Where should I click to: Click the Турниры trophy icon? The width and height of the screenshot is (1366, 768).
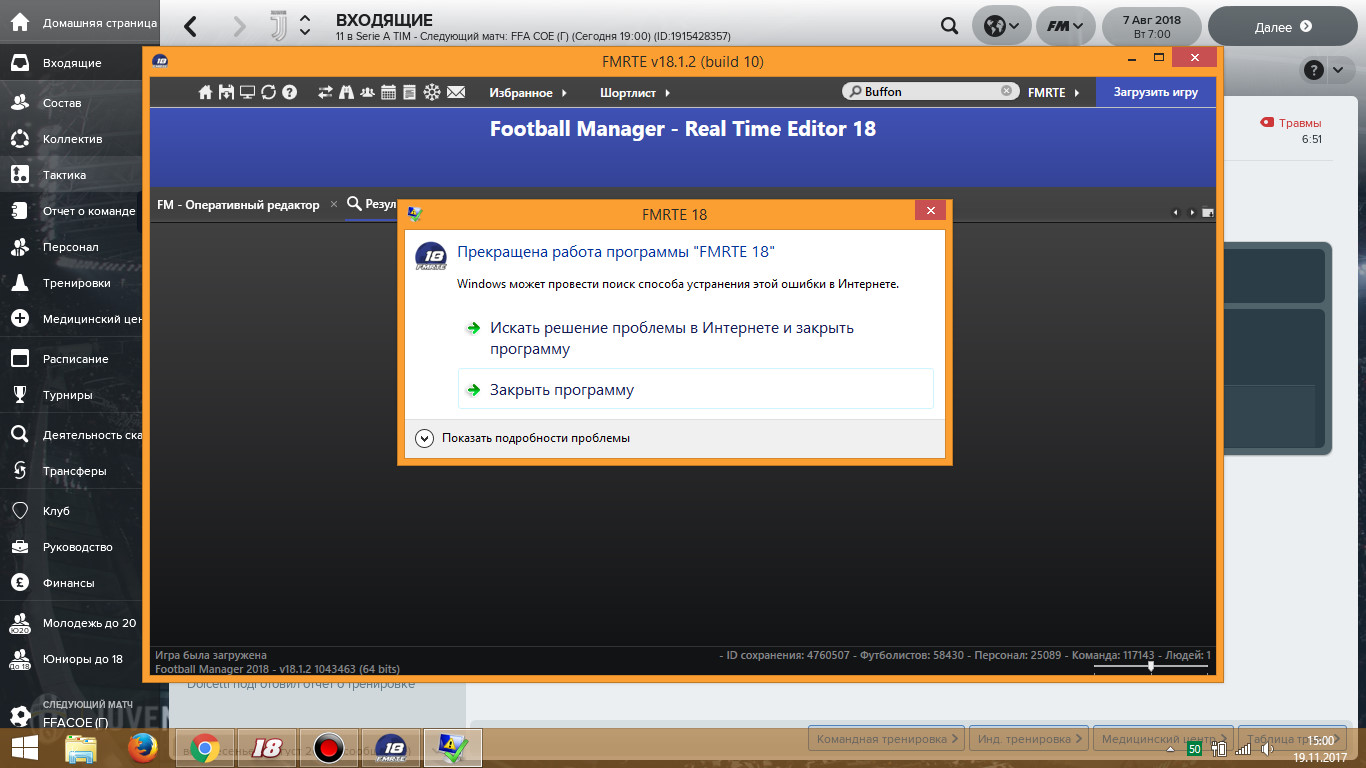point(19,395)
